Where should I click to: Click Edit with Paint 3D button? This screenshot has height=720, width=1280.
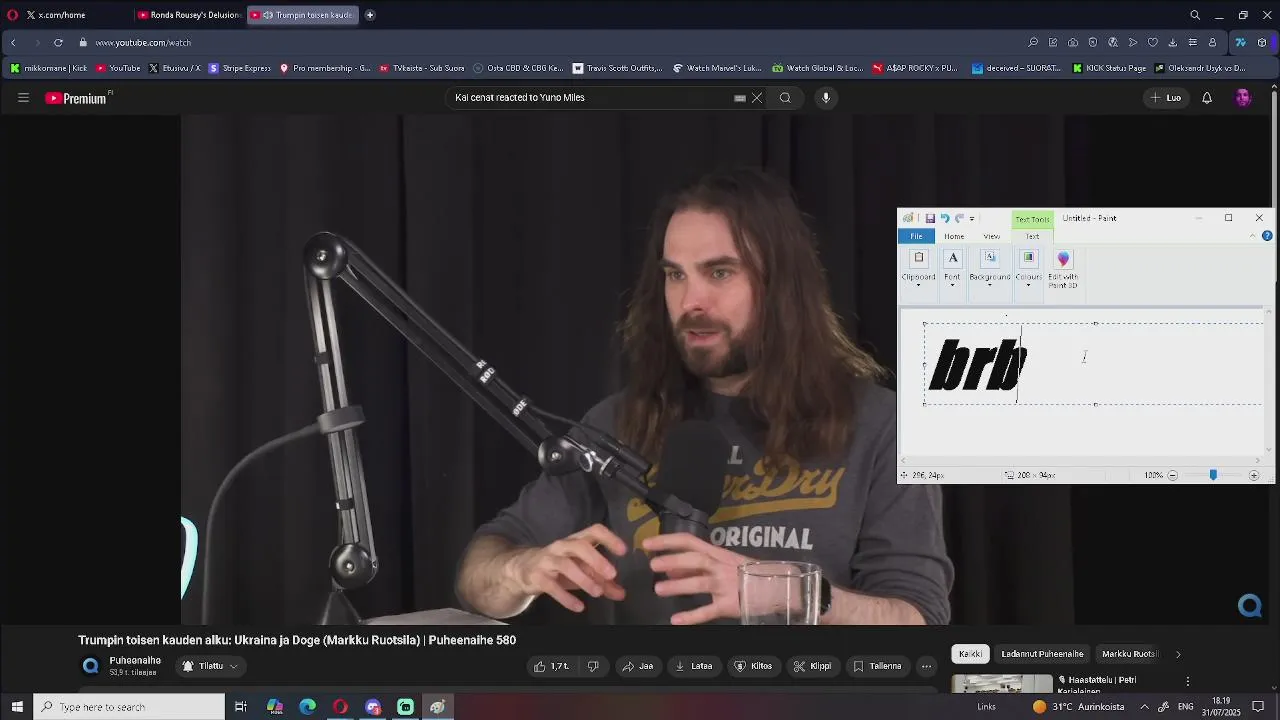pyautogui.click(x=1063, y=269)
